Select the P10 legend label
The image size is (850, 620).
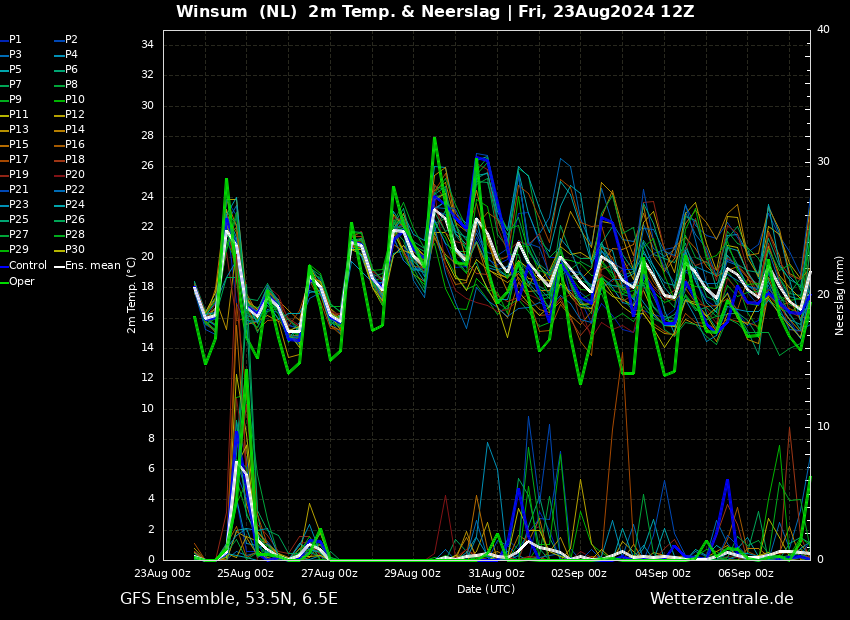pyautogui.click(x=69, y=100)
